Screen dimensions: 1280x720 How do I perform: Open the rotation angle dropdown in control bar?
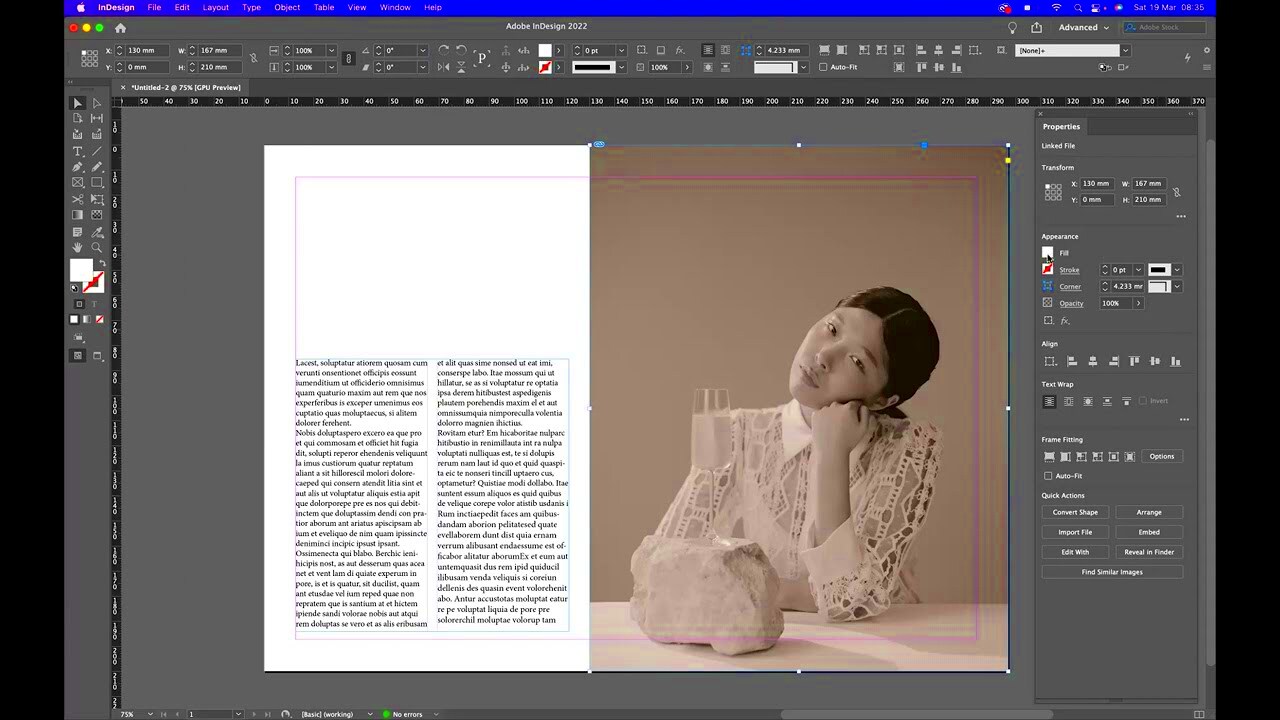pyautogui.click(x=423, y=50)
